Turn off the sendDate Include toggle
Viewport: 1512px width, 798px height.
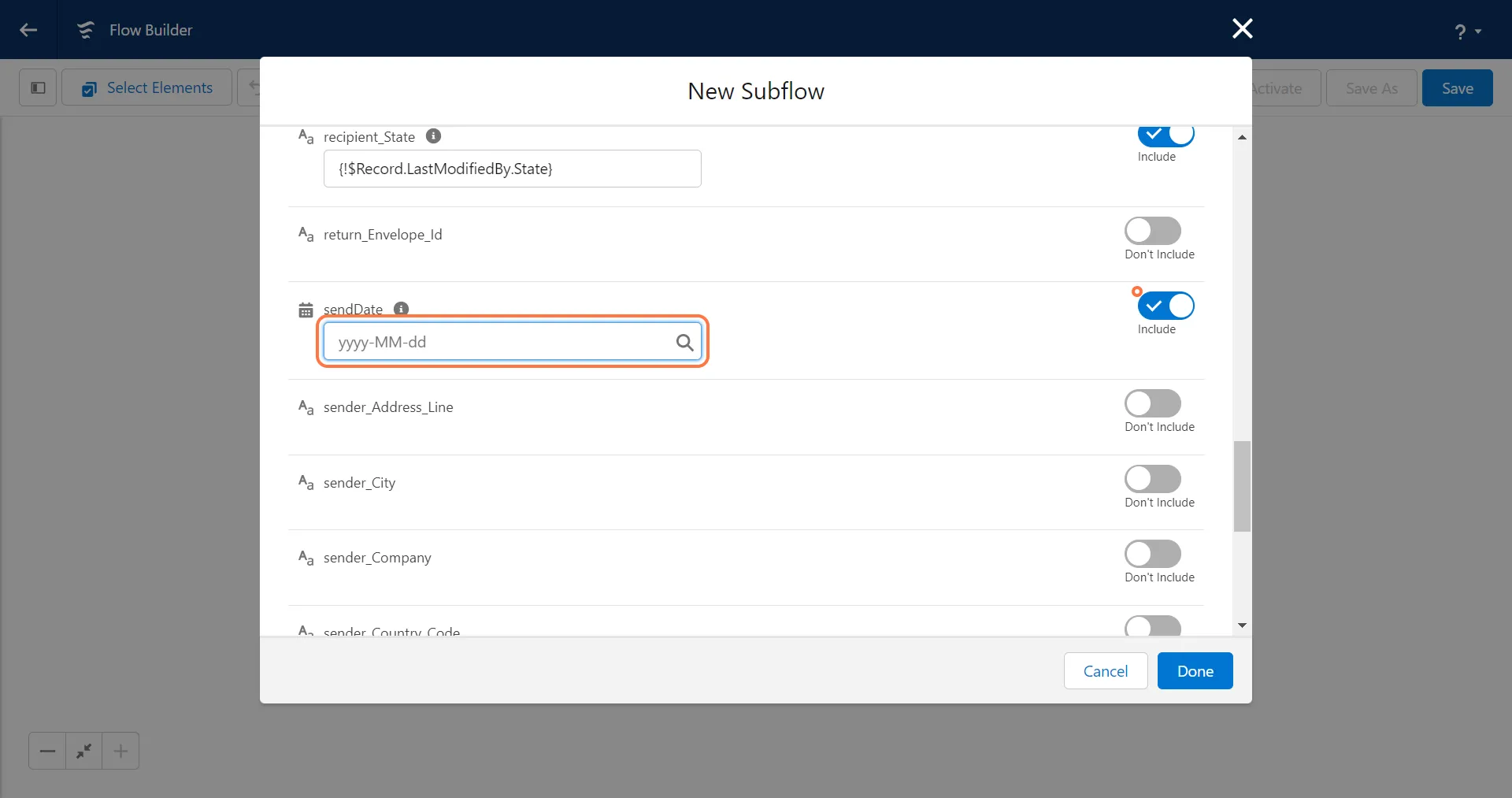click(1165, 306)
